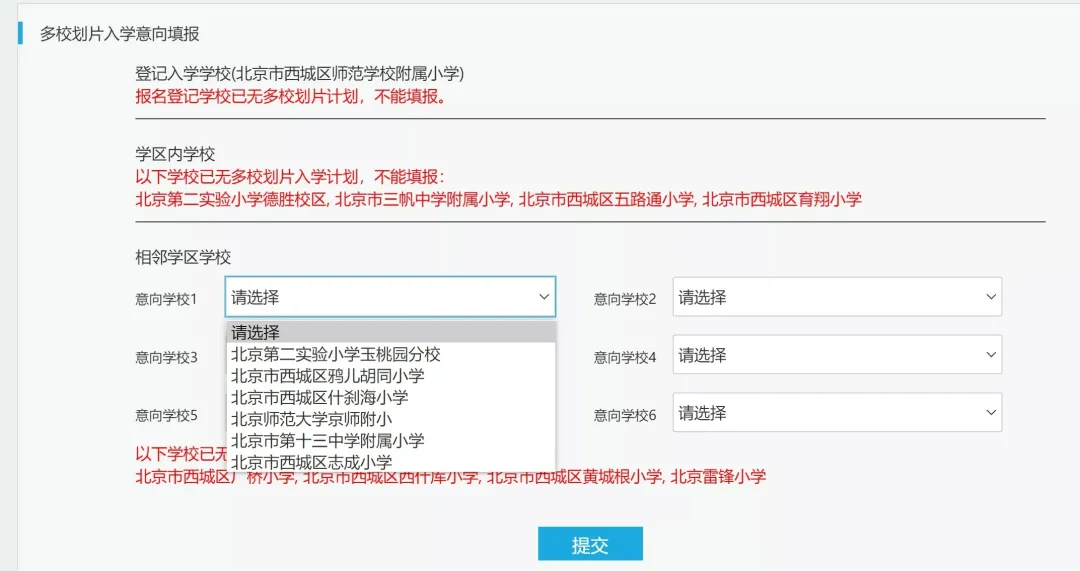Screen dimensions: 1080x571
Task: Select 北京市西城区志成小学 option
Action: (x=391, y=462)
